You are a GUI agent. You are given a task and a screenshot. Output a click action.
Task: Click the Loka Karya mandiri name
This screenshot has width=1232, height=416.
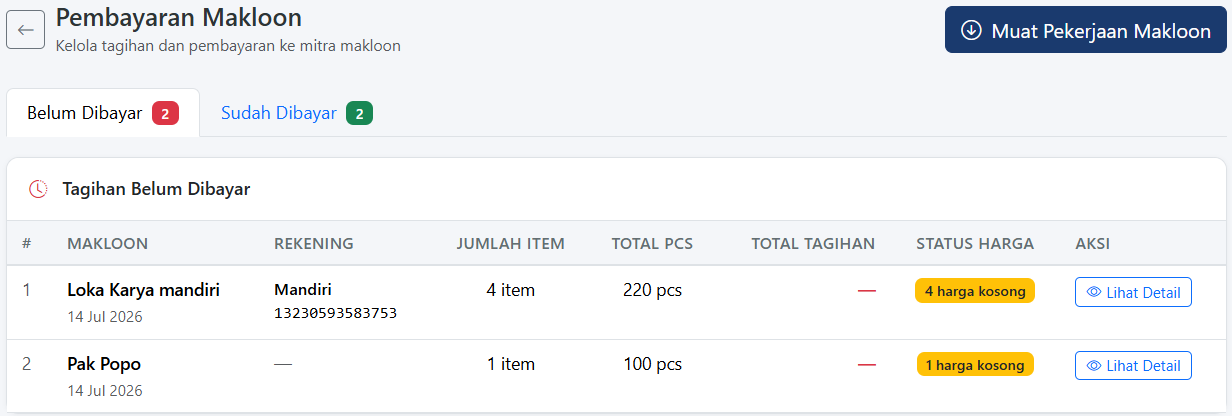pyautogui.click(x=144, y=290)
